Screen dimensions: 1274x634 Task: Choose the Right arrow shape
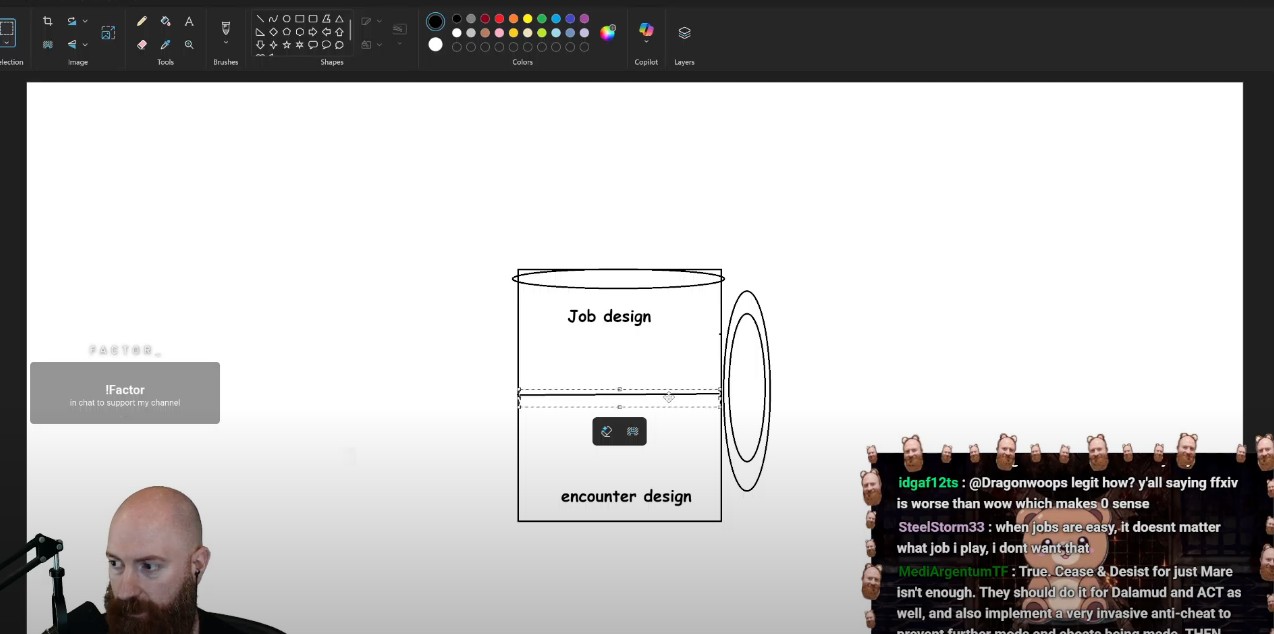[x=312, y=32]
